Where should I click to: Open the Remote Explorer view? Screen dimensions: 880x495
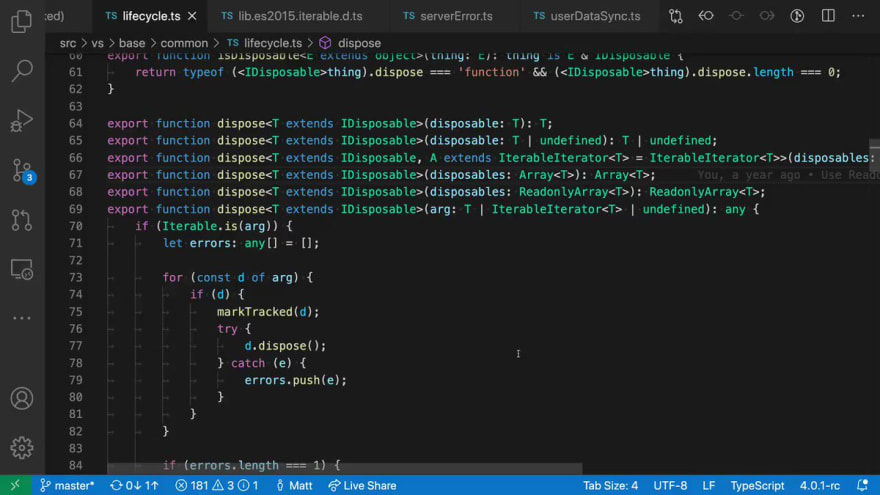tap(21, 269)
